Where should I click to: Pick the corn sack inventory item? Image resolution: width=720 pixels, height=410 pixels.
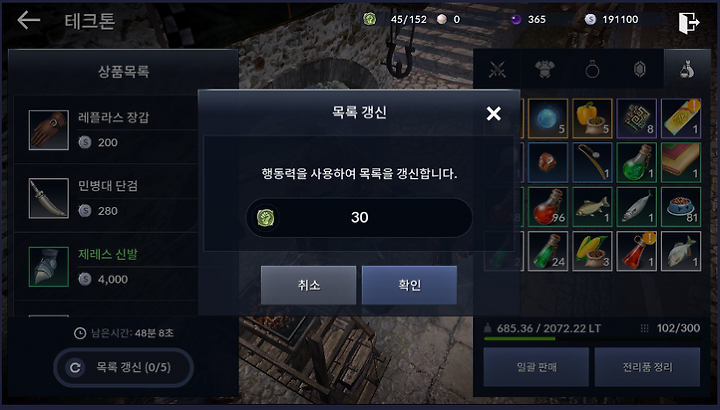point(592,251)
